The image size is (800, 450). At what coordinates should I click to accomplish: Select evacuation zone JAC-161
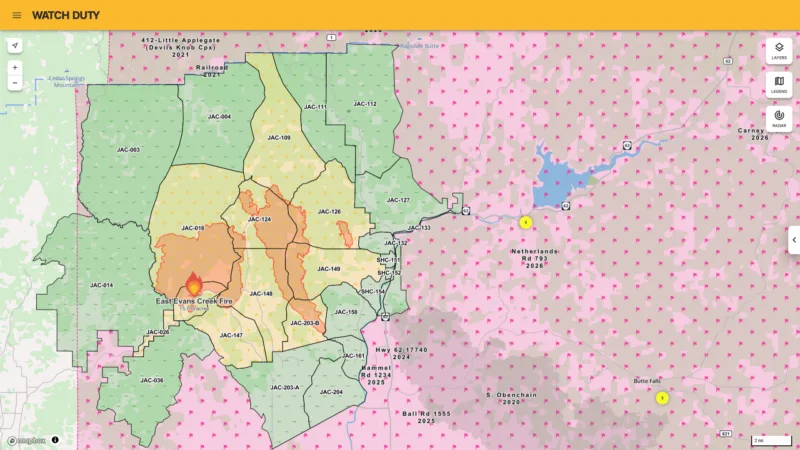point(354,356)
